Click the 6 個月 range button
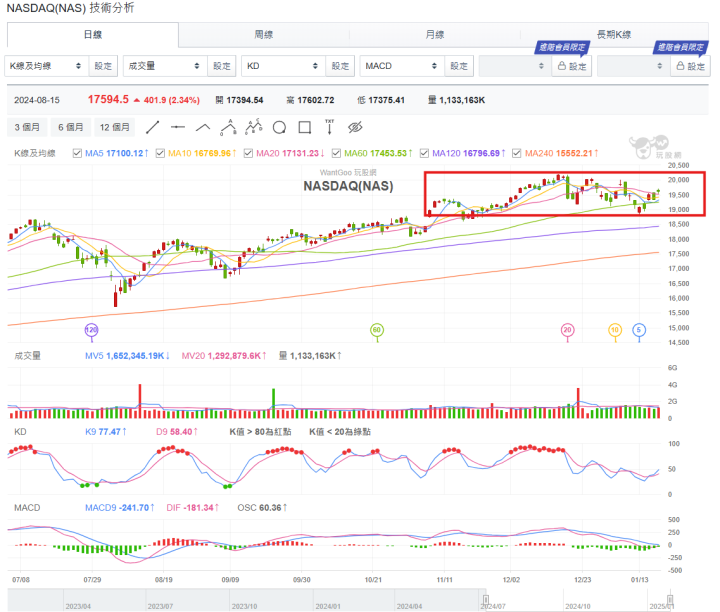This screenshot has height=612, width=720. pyautogui.click(x=71, y=127)
